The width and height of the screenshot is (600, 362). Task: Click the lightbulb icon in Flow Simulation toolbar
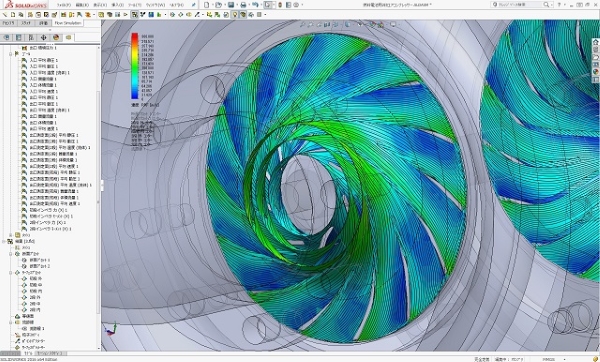tap(235, 15)
